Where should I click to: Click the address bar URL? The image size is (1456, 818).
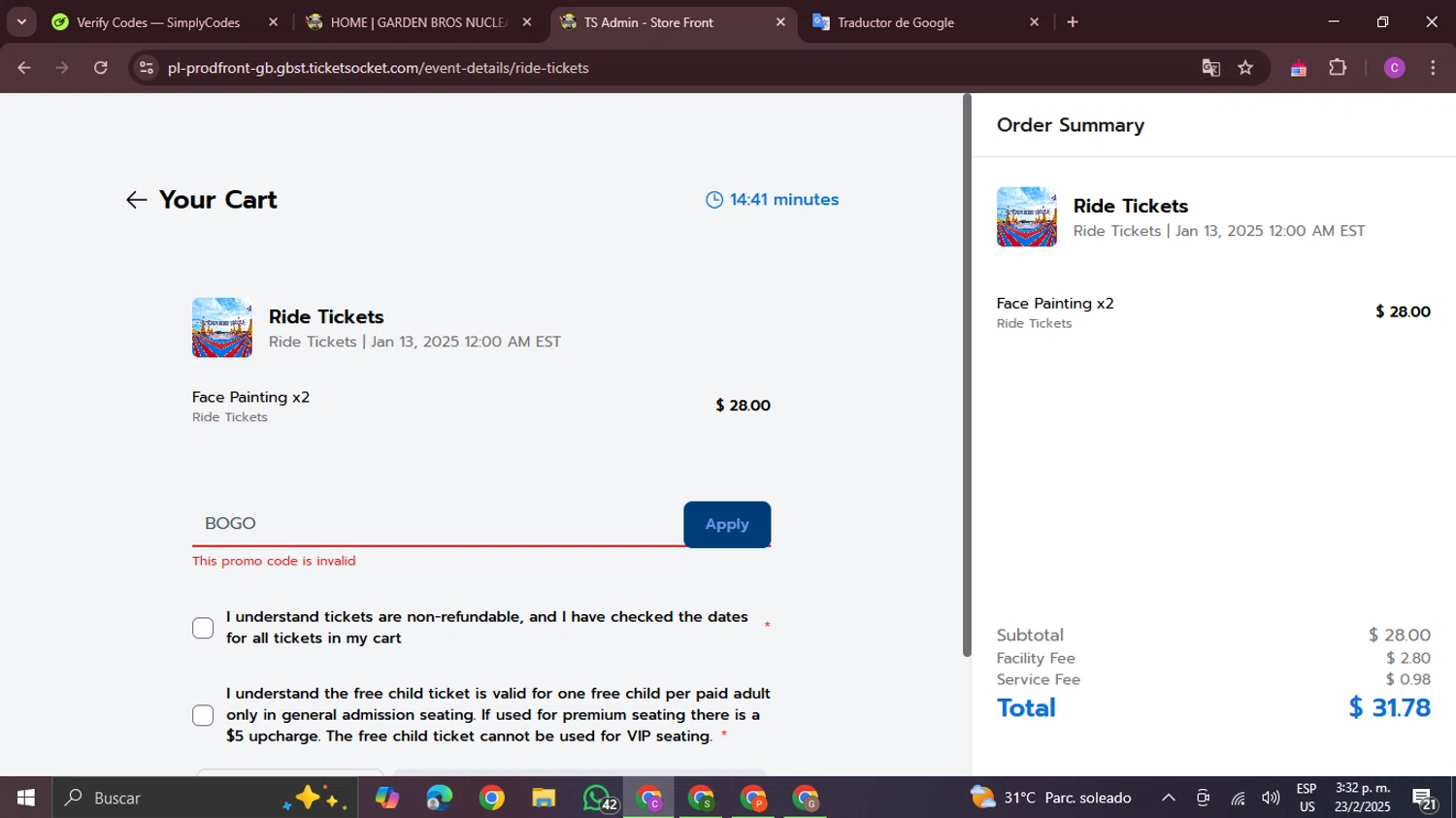379,68
